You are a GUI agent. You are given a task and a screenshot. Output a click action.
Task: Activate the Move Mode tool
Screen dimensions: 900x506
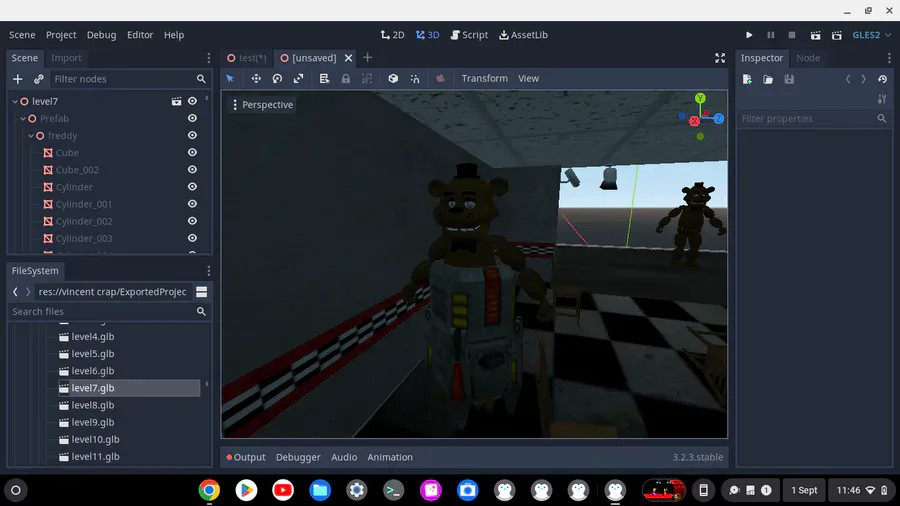pos(256,79)
